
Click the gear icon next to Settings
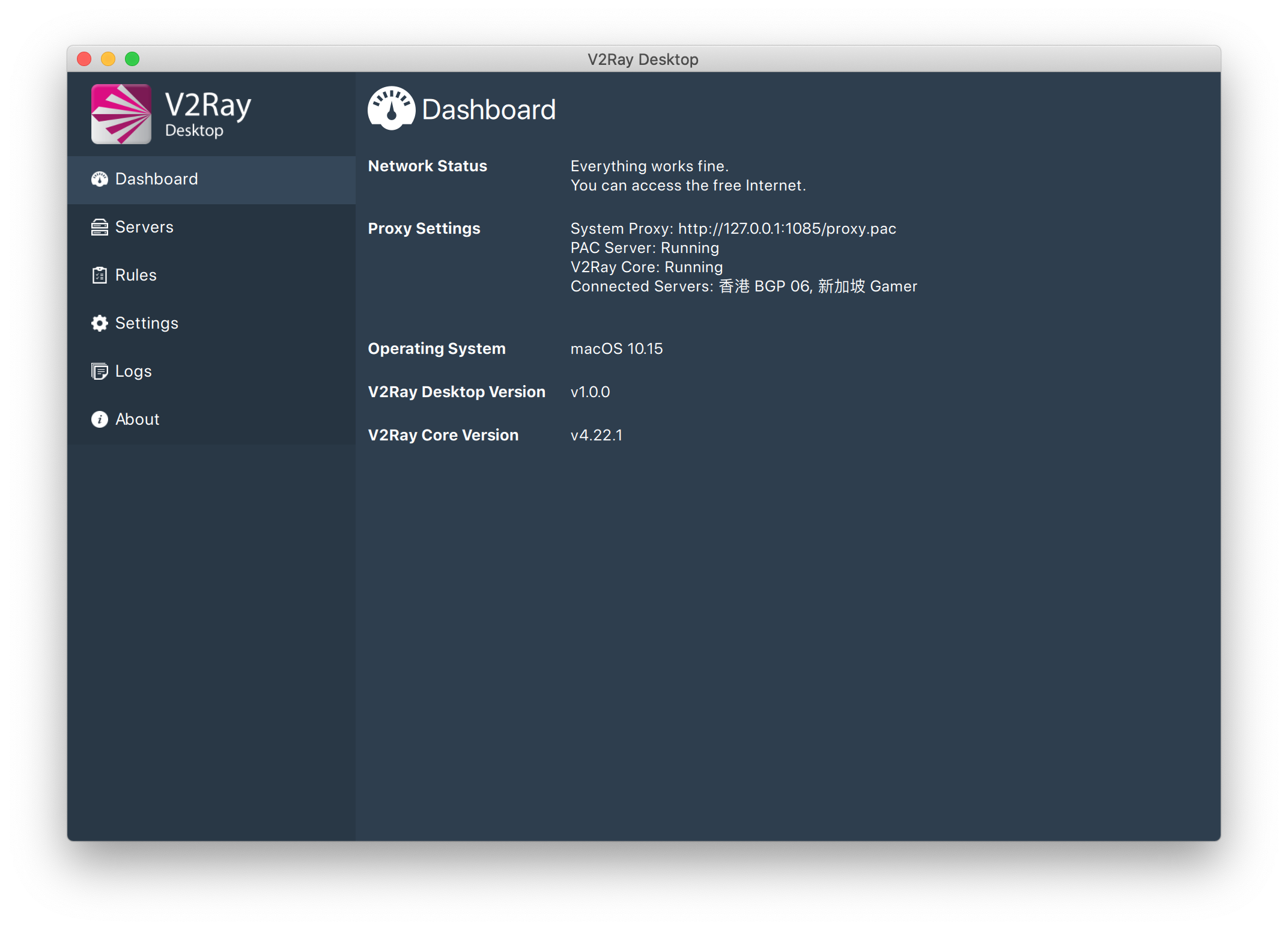99,323
